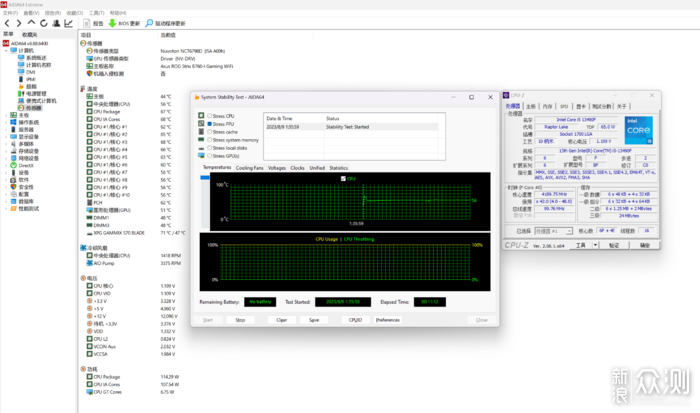Click the up-level arrow toolbar icon
The image size is (700, 413).
coord(31,22)
